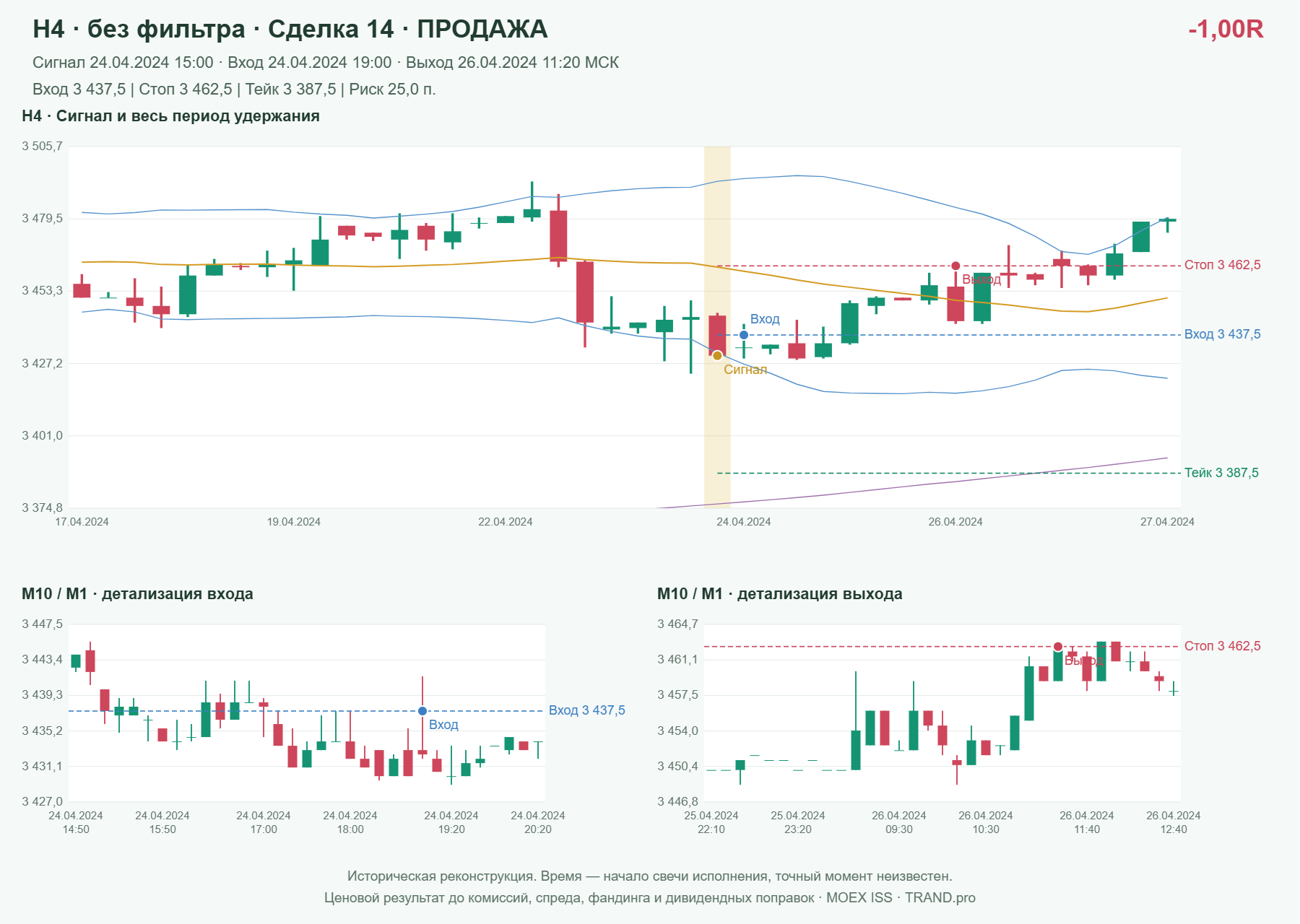Screen dimensions: 1300x924
Task: Click the 3 447,5 axis label in entry detail
Action: (42, 624)
